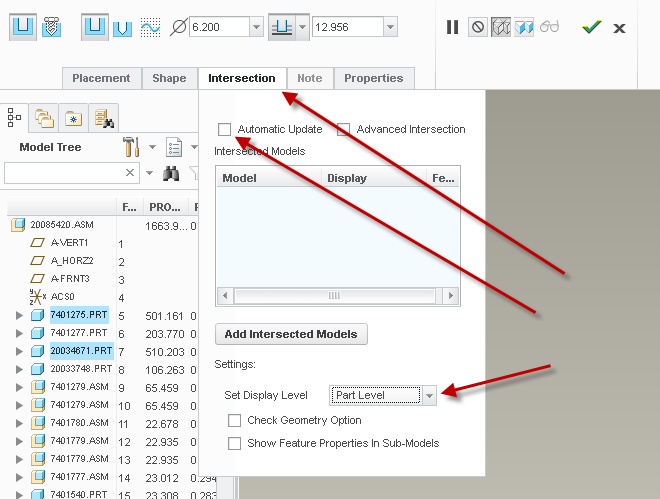Tick Show Feature Properties In Sub-Models
Image resolution: width=660 pixels, height=499 pixels.
point(234,443)
